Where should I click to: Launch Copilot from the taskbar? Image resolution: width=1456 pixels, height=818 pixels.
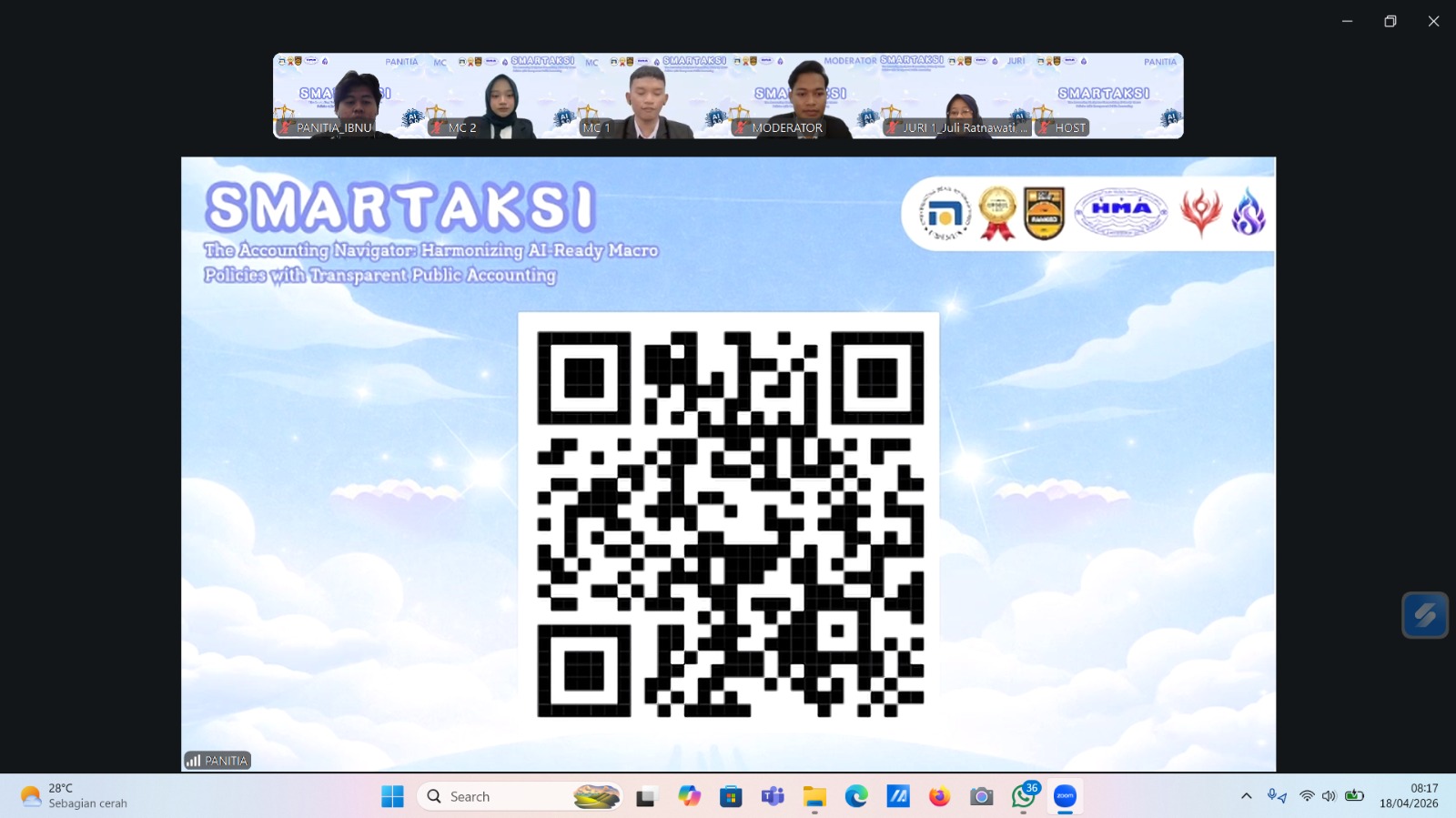689,796
